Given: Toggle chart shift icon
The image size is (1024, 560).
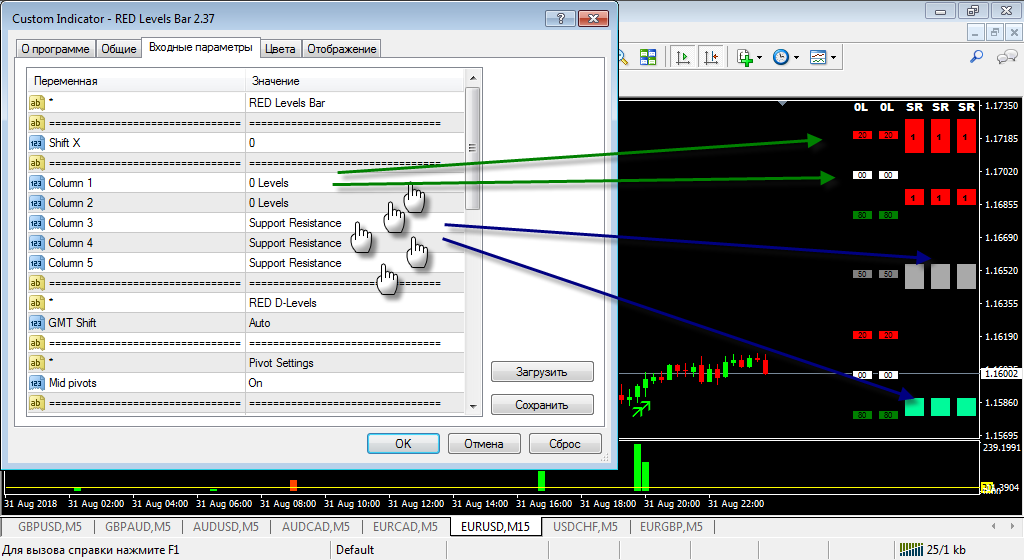Looking at the screenshot, I should point(711,57).
